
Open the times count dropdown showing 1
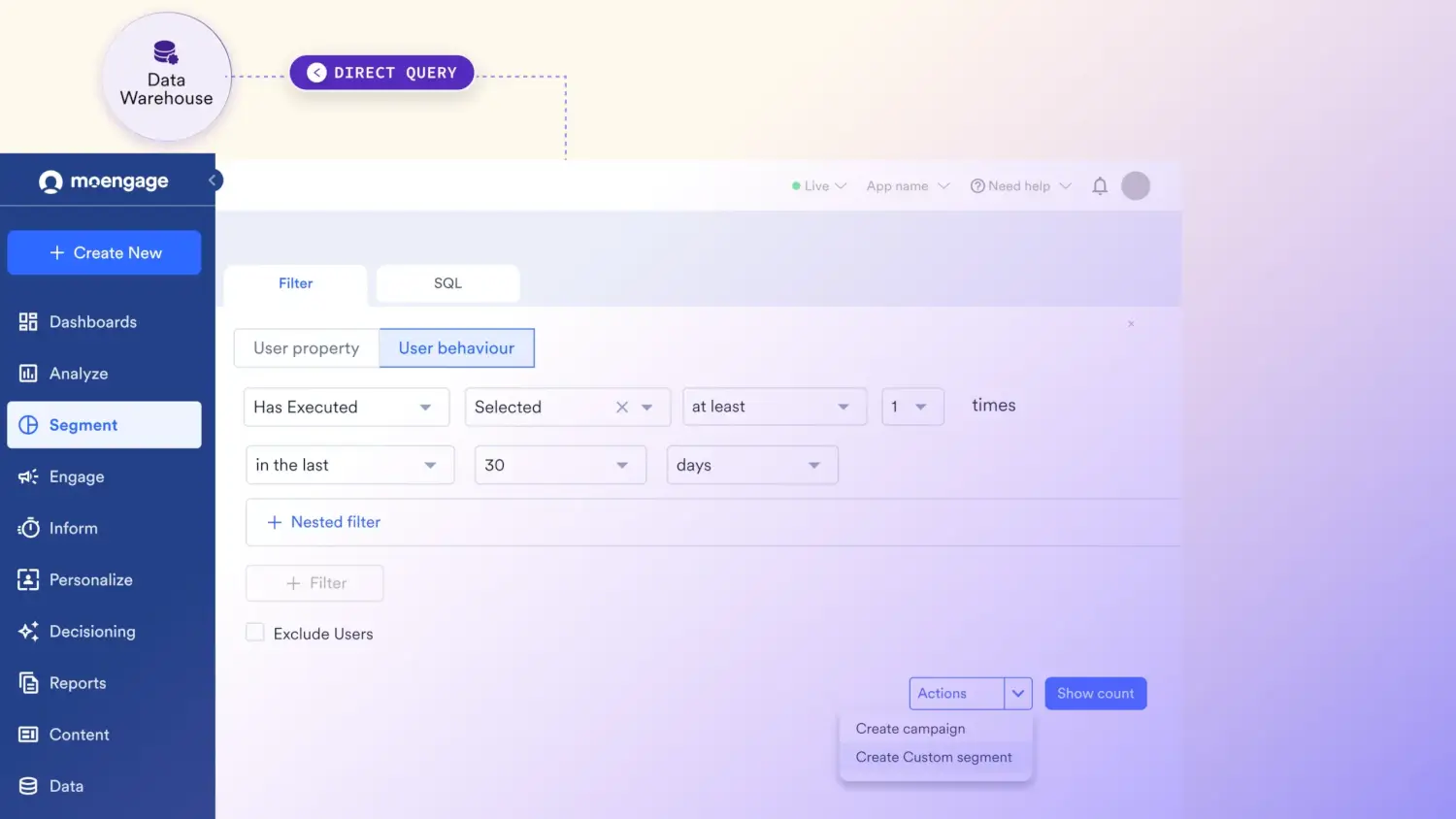pyautogui.click(x=912, y=407)
